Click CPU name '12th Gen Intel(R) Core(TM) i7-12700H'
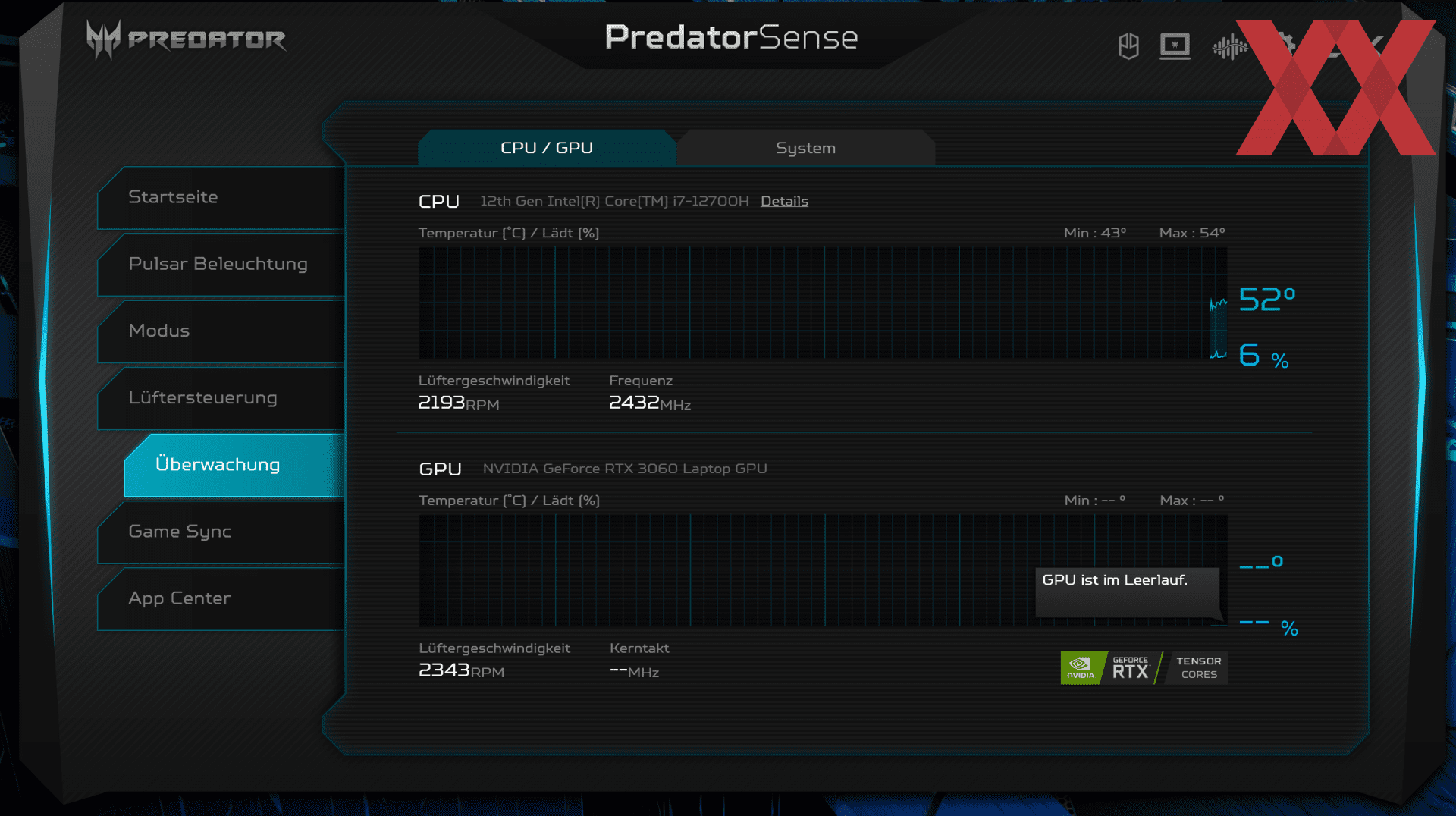The height and width of the screenshot is (816, 1456). 614,201
